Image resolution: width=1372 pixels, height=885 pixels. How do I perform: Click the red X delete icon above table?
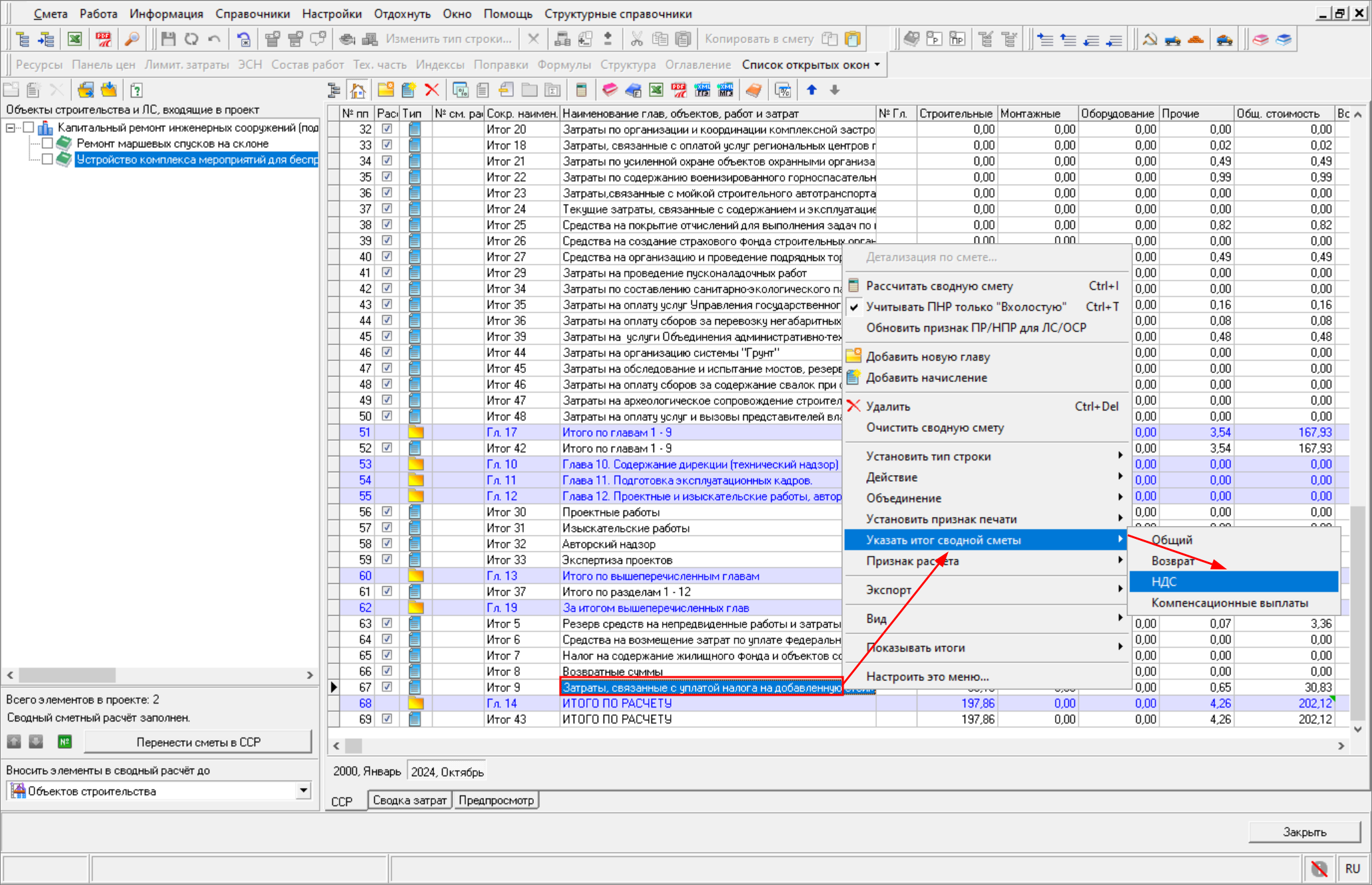tap(432, 90)
